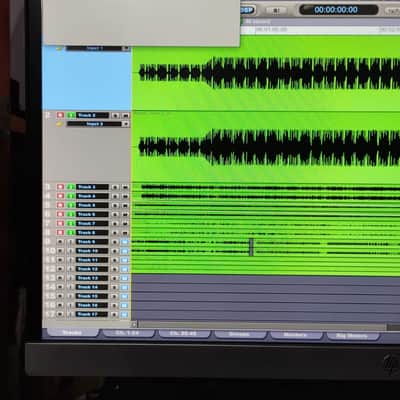
Task: Click the horizontal scrollbar below the tracks
Action: [263, 326]
